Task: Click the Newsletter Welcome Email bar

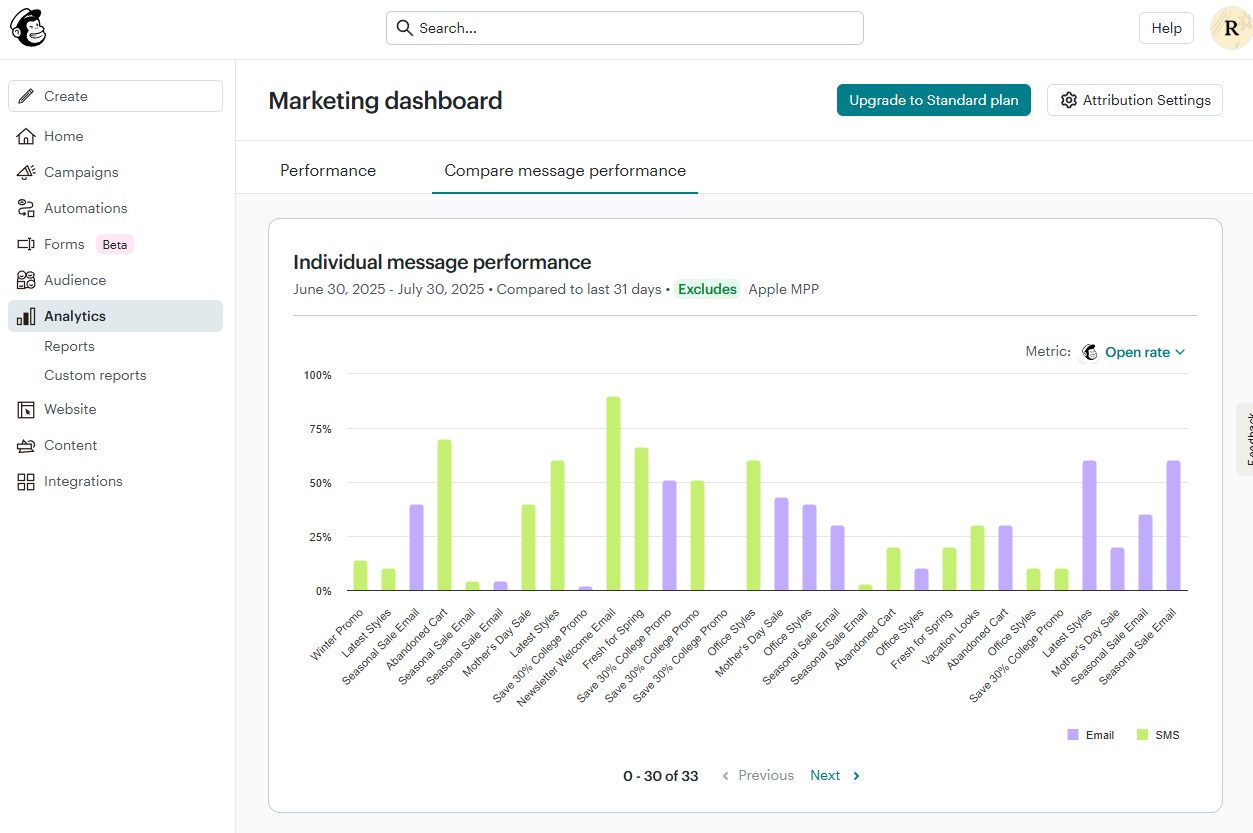Action: (613, 494)
